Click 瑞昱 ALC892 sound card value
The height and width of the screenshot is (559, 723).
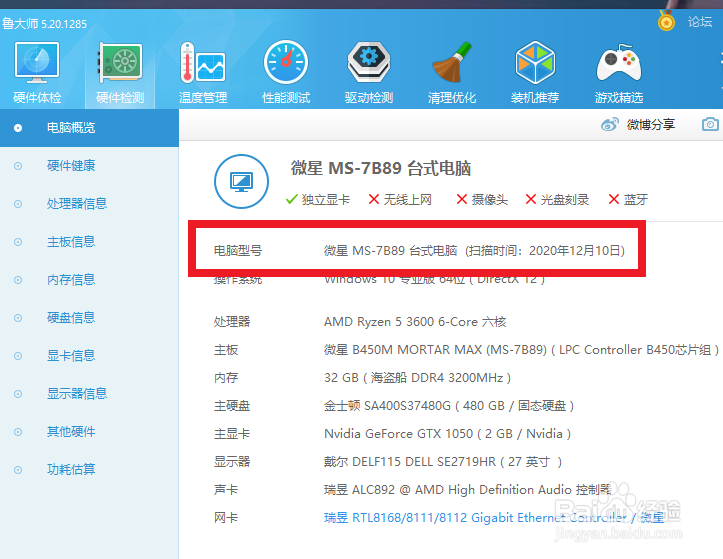coord(468,490)
